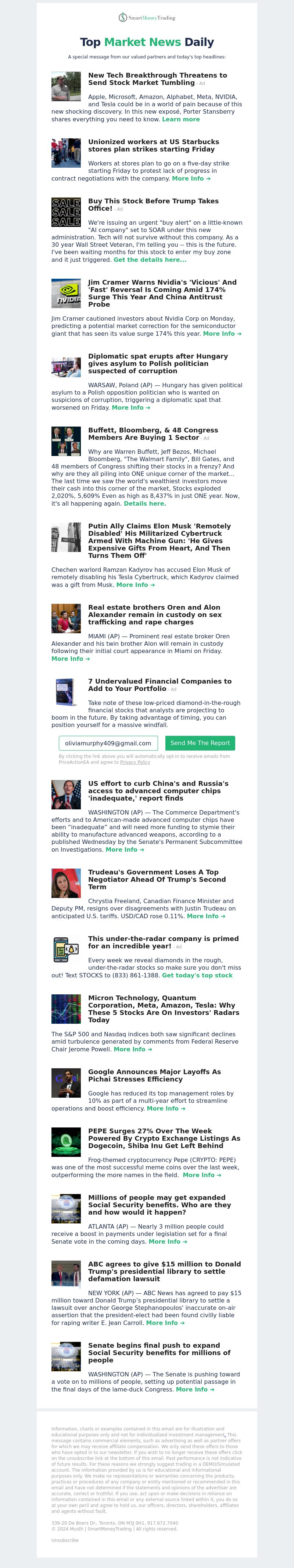Click the email address input field

tap(108, 743)
